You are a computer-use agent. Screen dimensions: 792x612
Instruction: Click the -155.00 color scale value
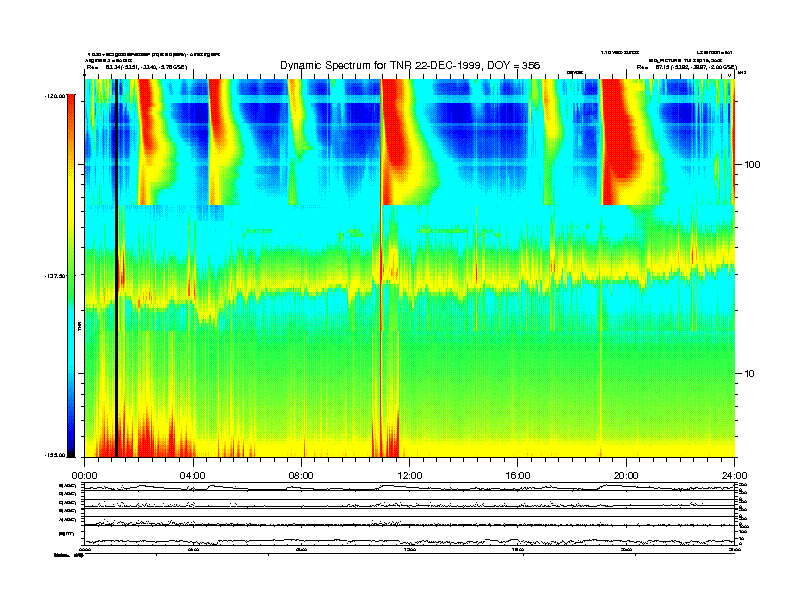pos(55,455)
